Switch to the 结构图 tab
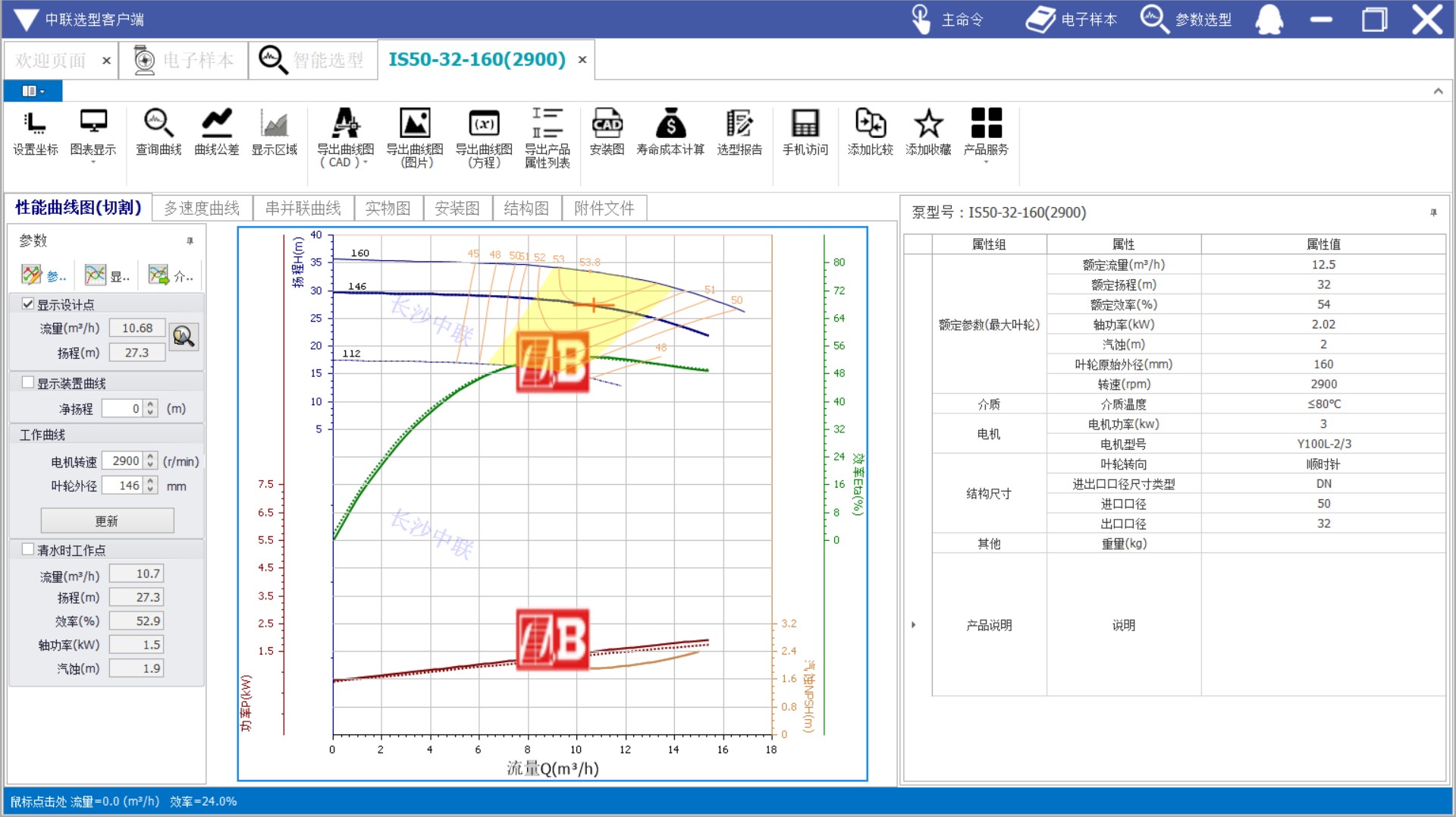The height and width of the screenshot is (817, 1456). pyautogui.click(x=526, y=208)
